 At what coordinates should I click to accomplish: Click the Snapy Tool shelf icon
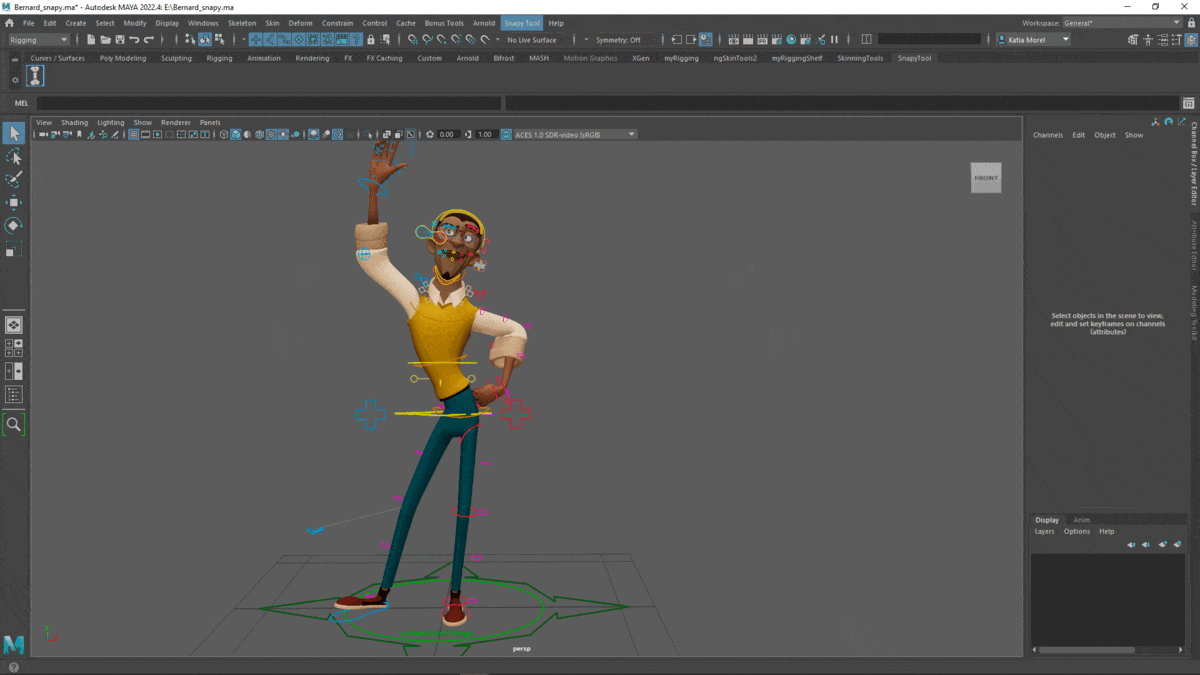pyautogui.click(x=36, y=77)
